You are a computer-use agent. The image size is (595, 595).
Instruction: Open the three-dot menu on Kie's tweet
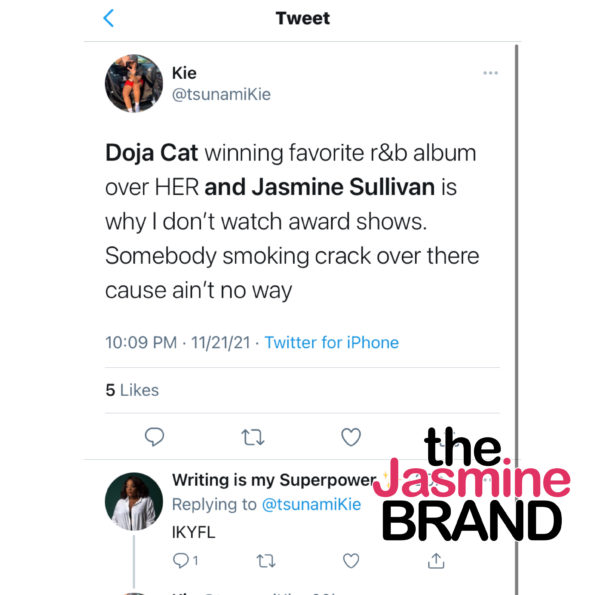(x=490, y=73)
